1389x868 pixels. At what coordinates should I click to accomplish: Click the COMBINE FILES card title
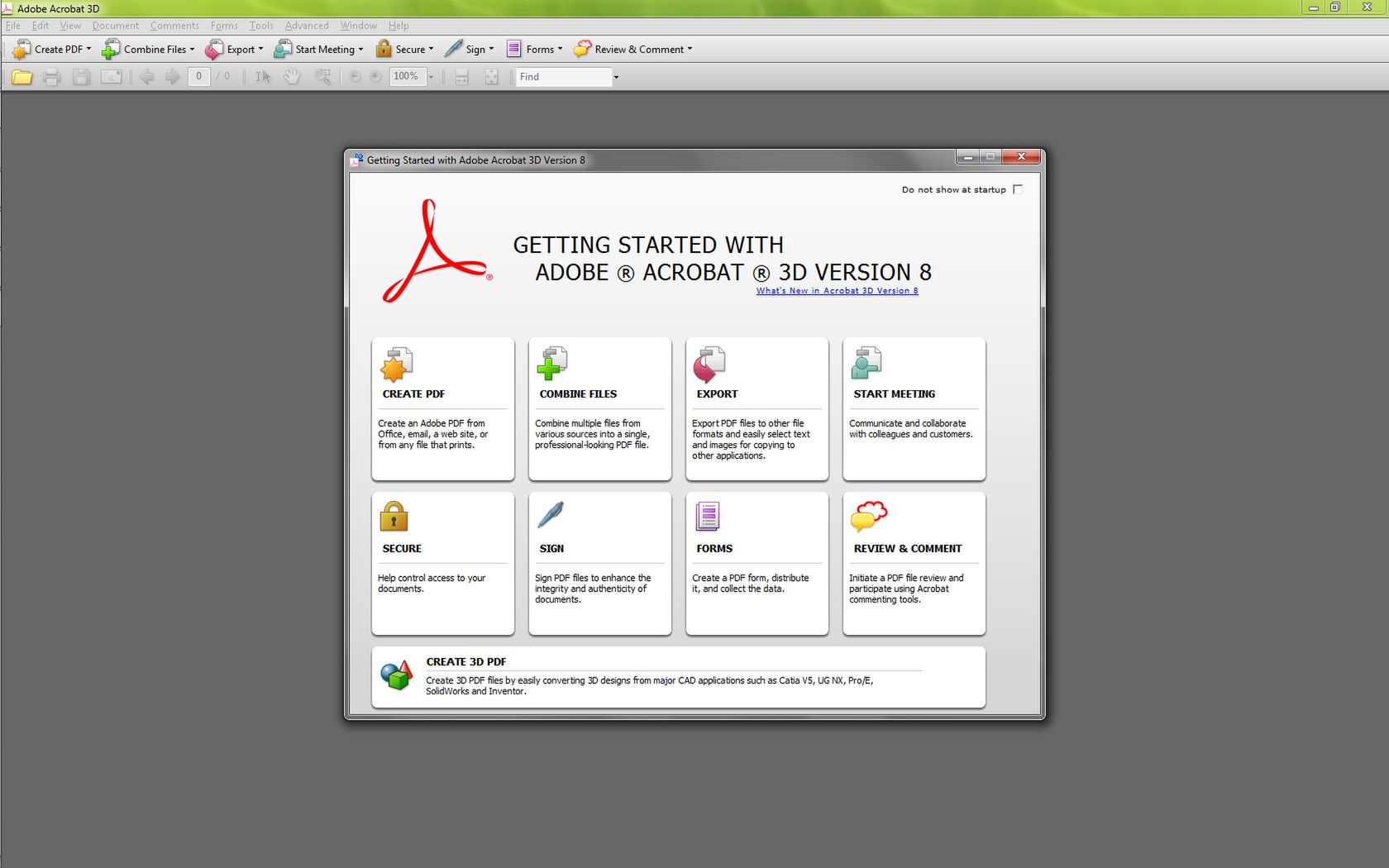coord(578,394)
